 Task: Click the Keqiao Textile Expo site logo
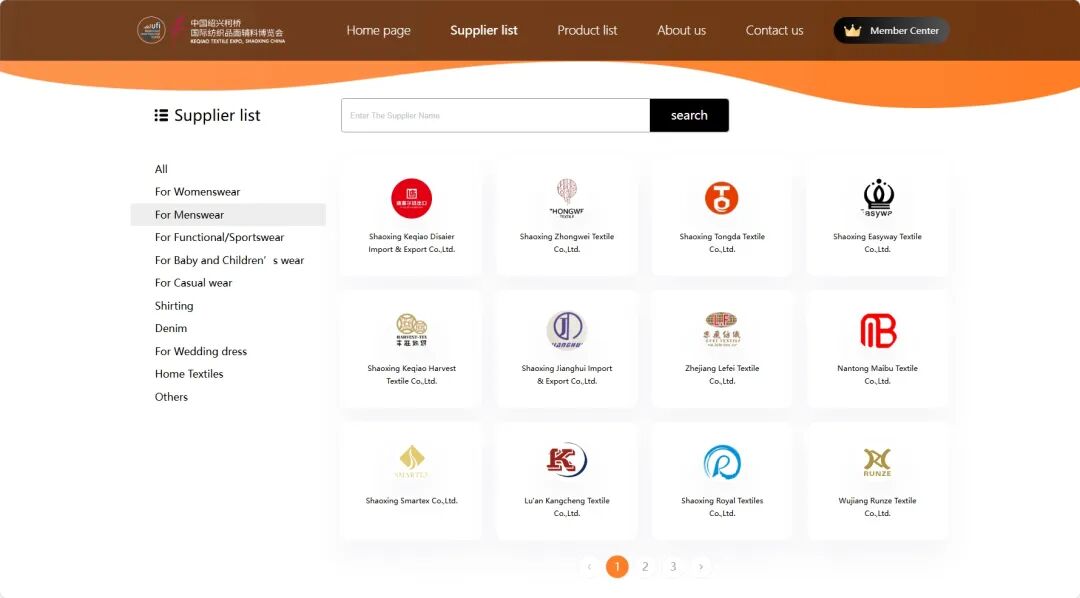pos(211,30)
